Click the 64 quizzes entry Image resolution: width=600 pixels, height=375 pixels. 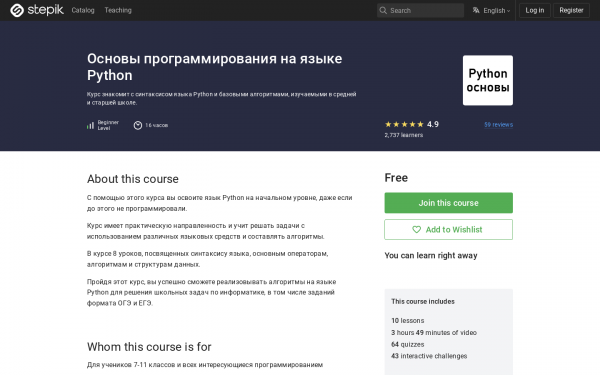click(408, 344)
